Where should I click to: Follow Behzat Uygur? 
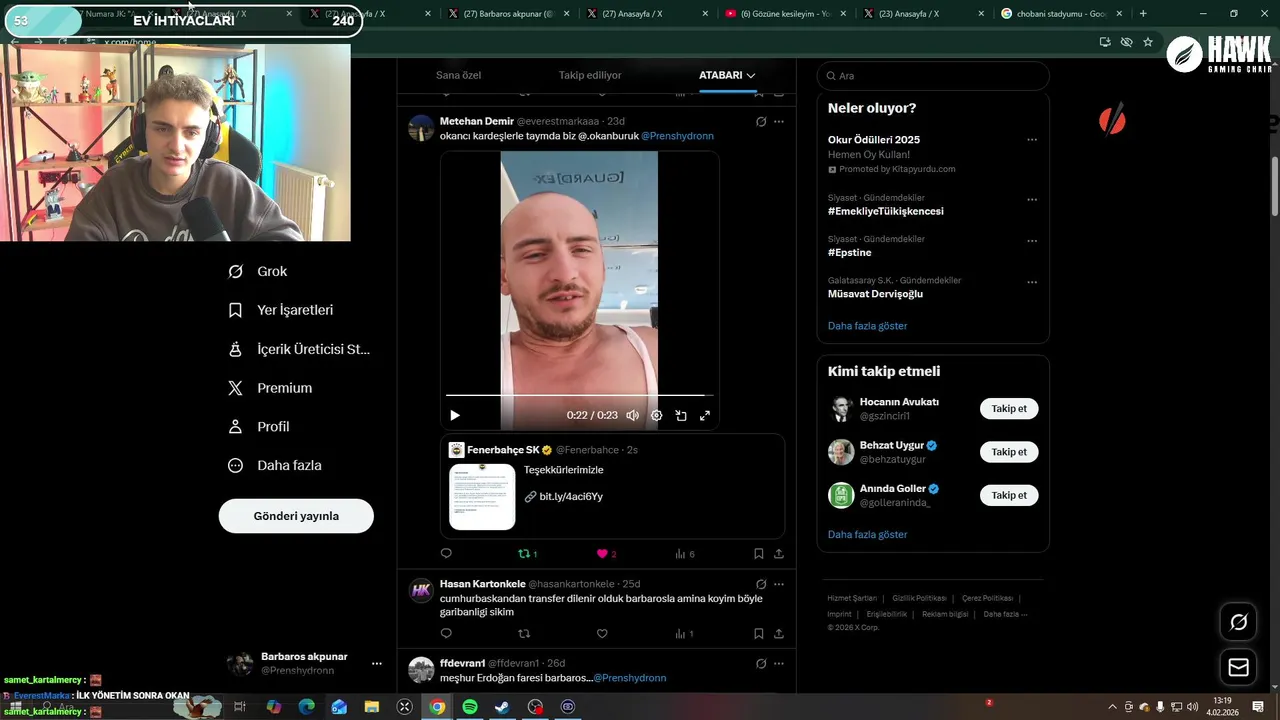coord(1009,452)
